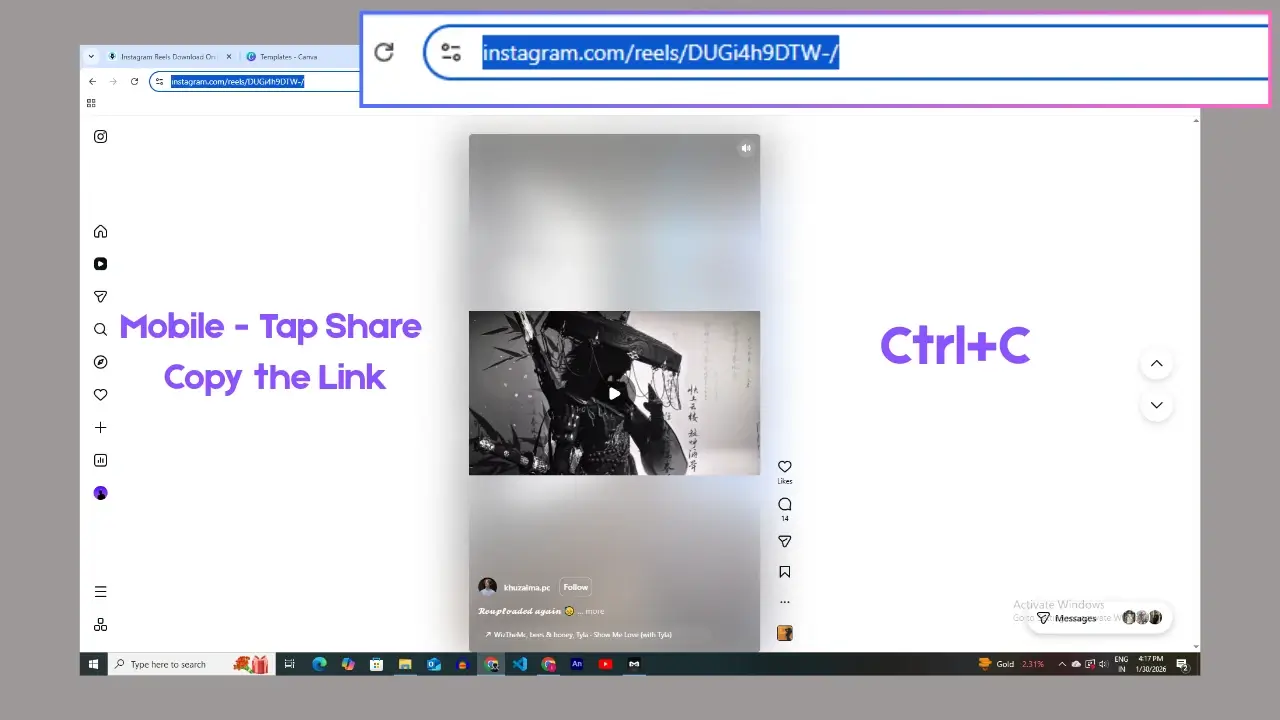This screenshot has height=720, width=1280.
Task: Open the apps grid in the bookmarks bar
Action: click(x=91, y=102)
